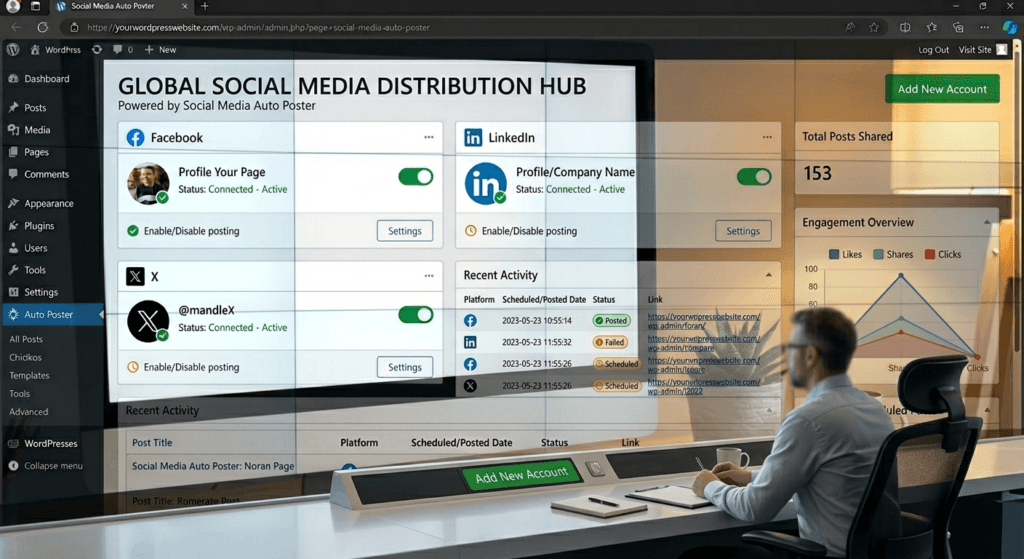Open the Media menu item
The image size is (1024, 559).
point(37,130)
